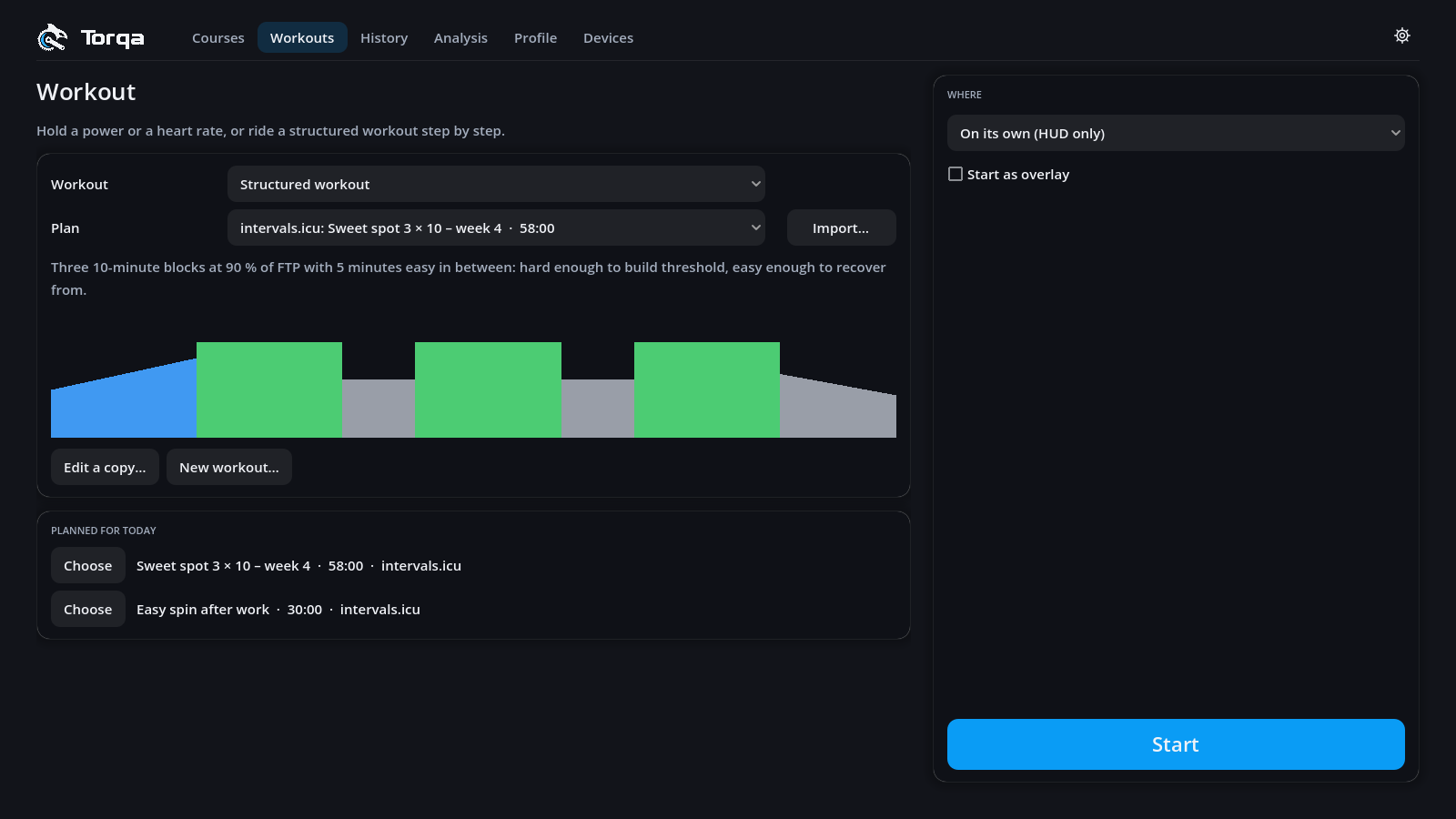Click the PLANNED FOR TODAY heading
The image size is (1456, 819).
coord(104,531)
